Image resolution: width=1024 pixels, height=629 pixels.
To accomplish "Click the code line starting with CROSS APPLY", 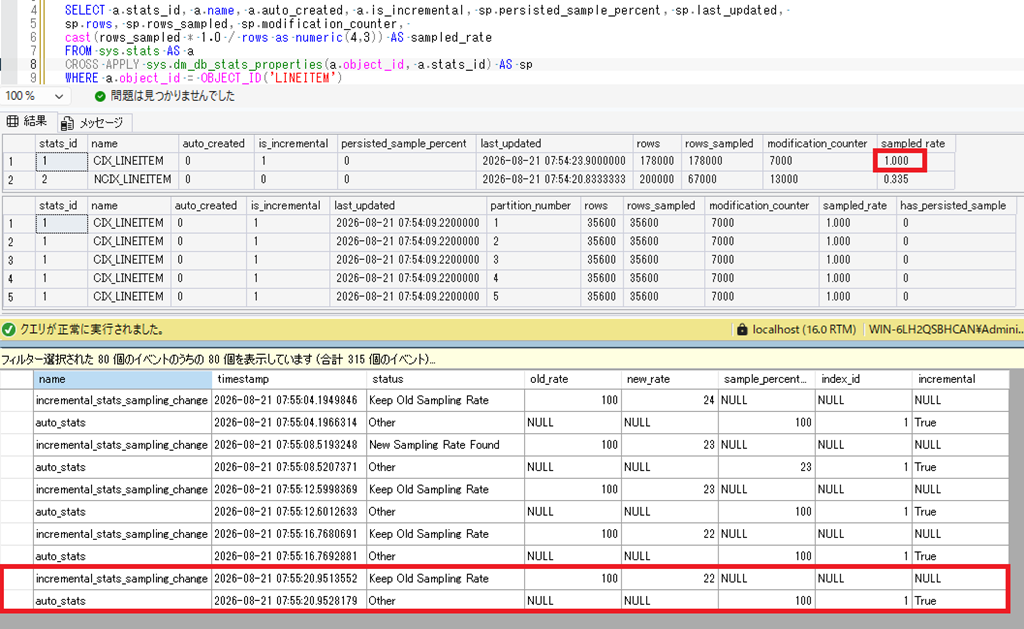I will [298, 65].
